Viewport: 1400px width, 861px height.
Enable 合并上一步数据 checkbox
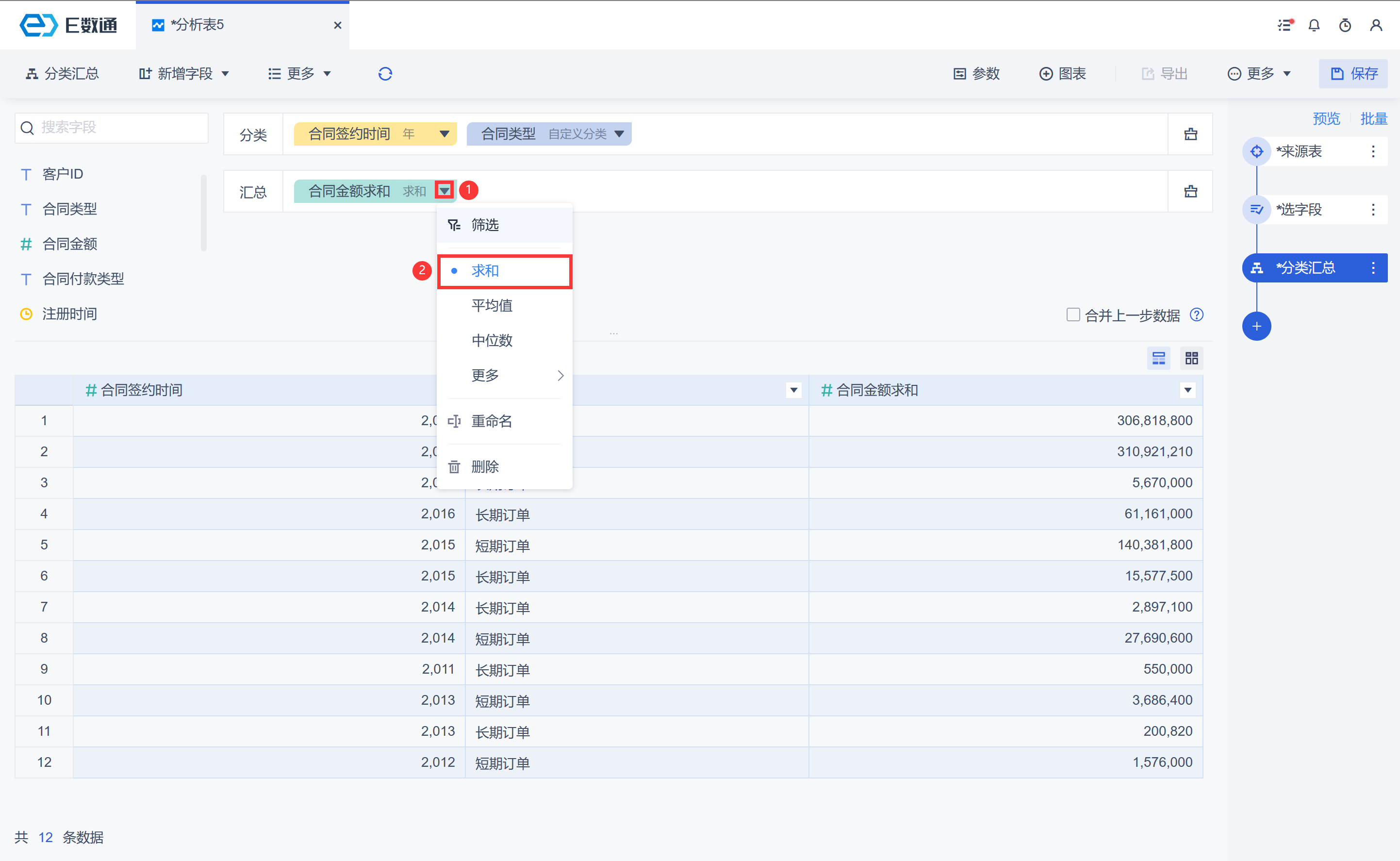pos(1073,315)
